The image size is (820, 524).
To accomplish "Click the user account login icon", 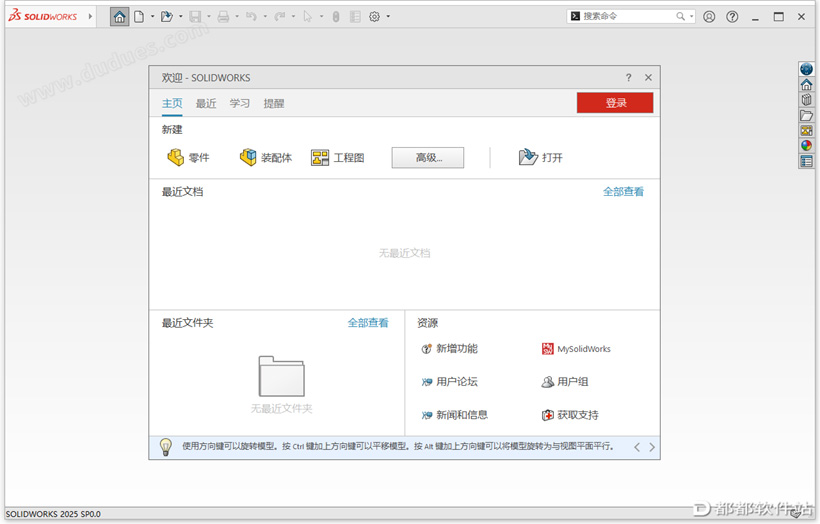I will (x=709, y=17).
